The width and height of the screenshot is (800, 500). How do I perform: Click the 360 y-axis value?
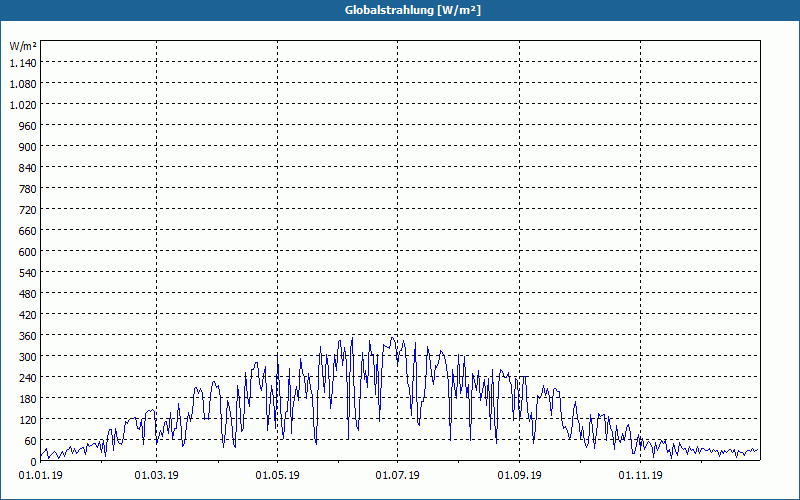tap(29, 336)
